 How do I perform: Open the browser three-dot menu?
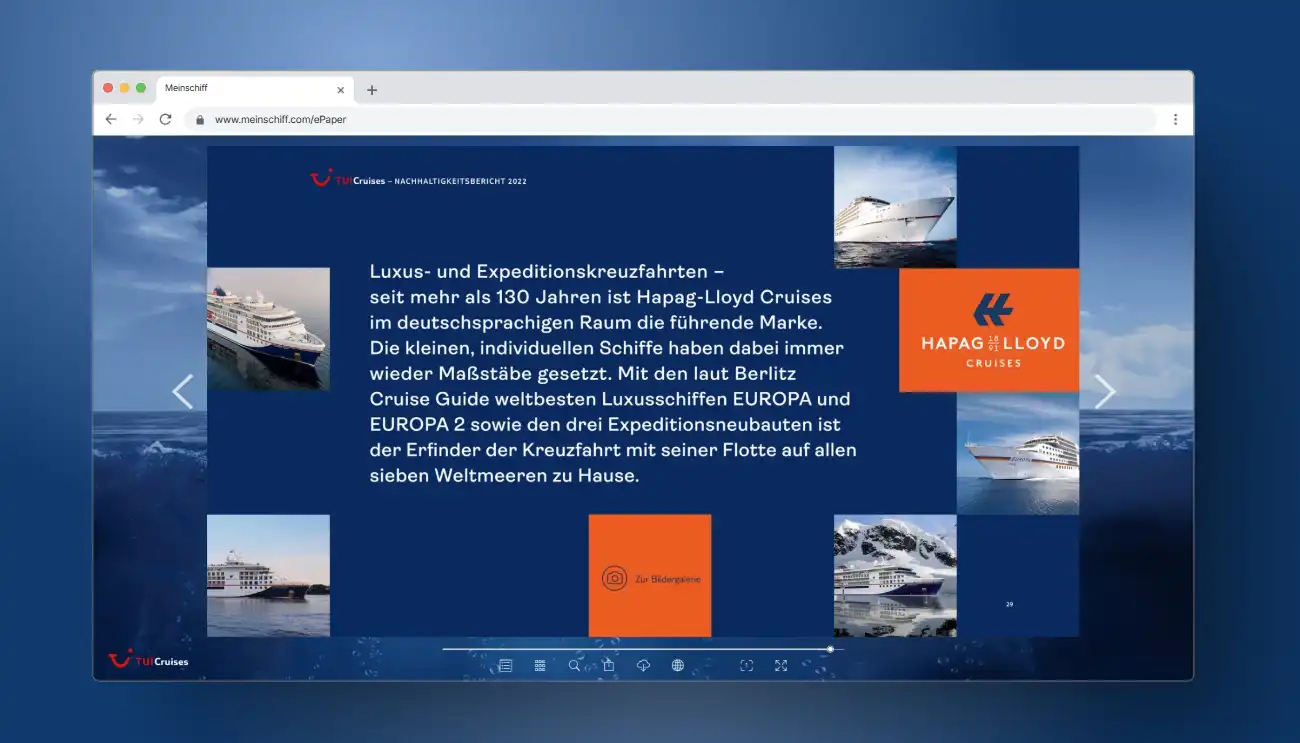(1175, 119)
